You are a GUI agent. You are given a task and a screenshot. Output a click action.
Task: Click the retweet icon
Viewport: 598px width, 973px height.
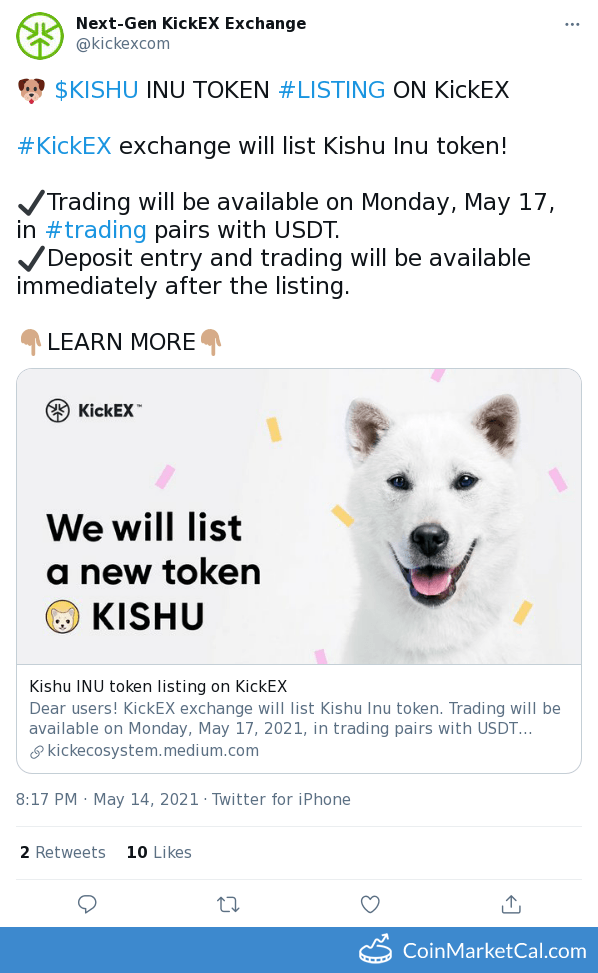[228, 904]
